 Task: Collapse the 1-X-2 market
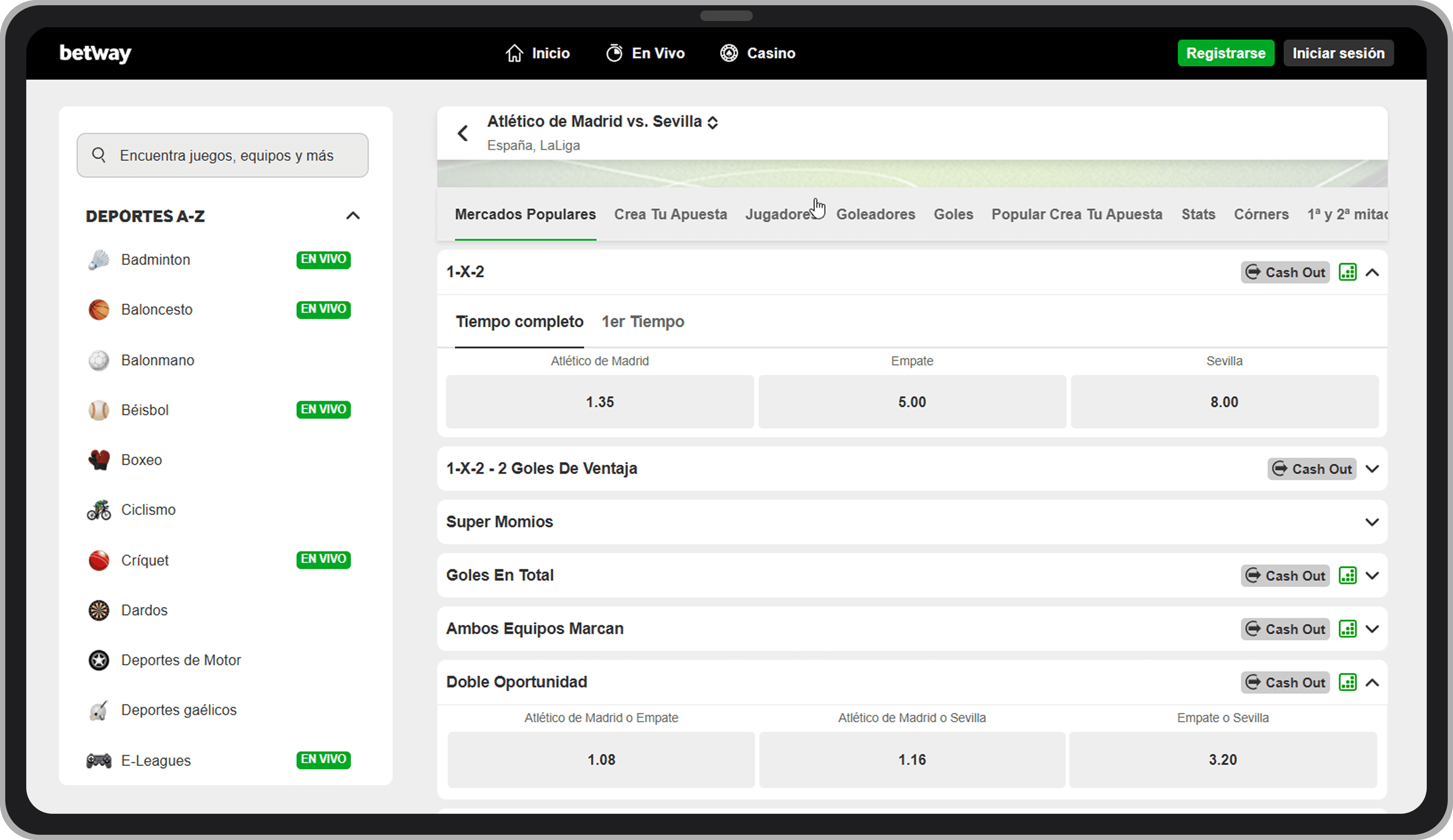[1372, 272]
